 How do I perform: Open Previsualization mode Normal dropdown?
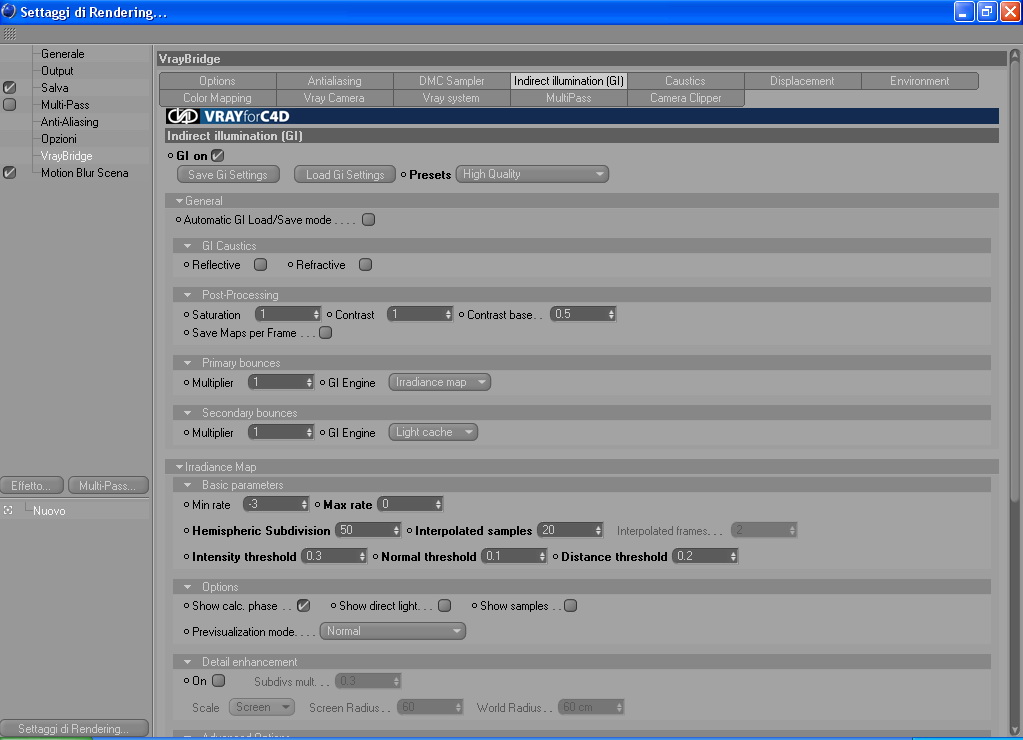coord(393,631)
